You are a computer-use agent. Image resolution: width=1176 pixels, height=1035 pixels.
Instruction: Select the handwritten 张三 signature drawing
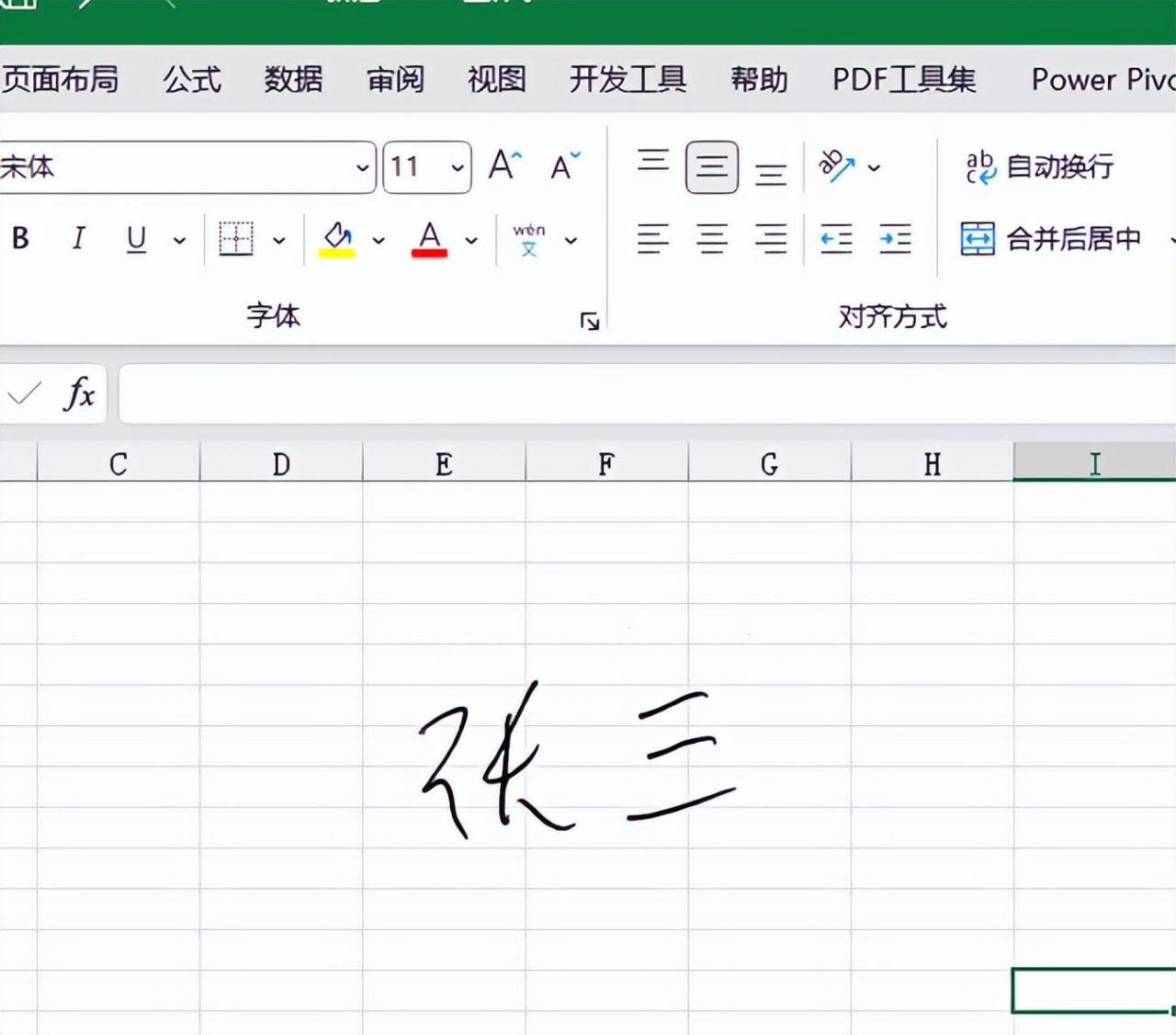pos(578,759)
